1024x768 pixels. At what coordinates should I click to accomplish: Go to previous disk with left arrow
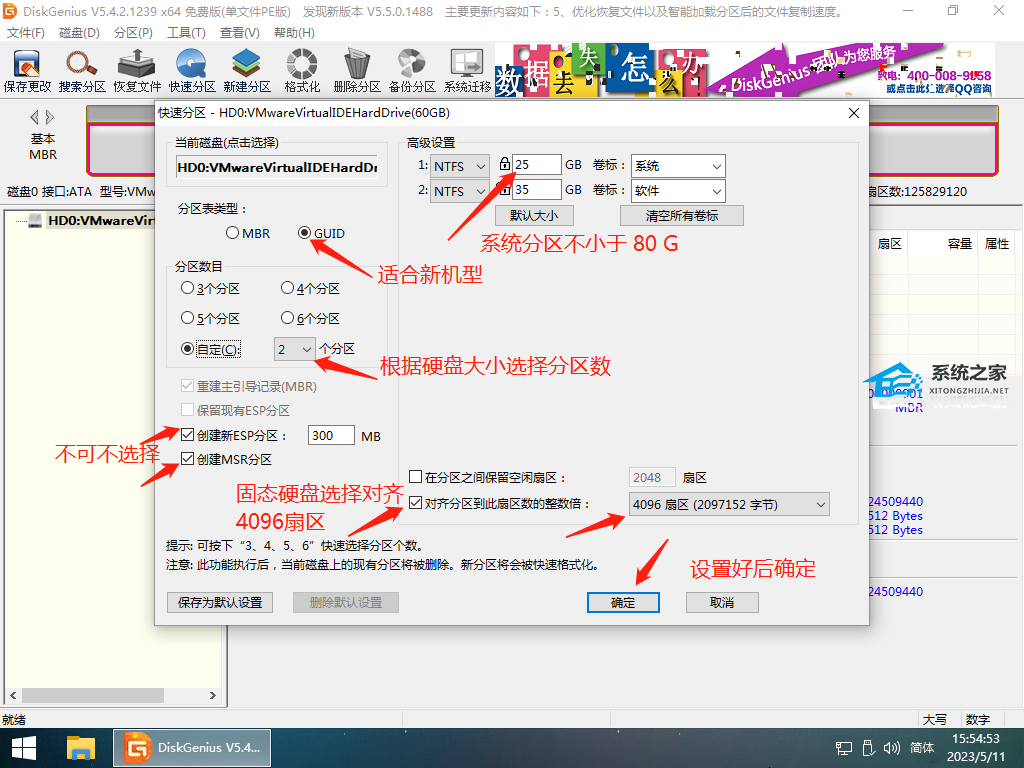(x=34, y=118)
